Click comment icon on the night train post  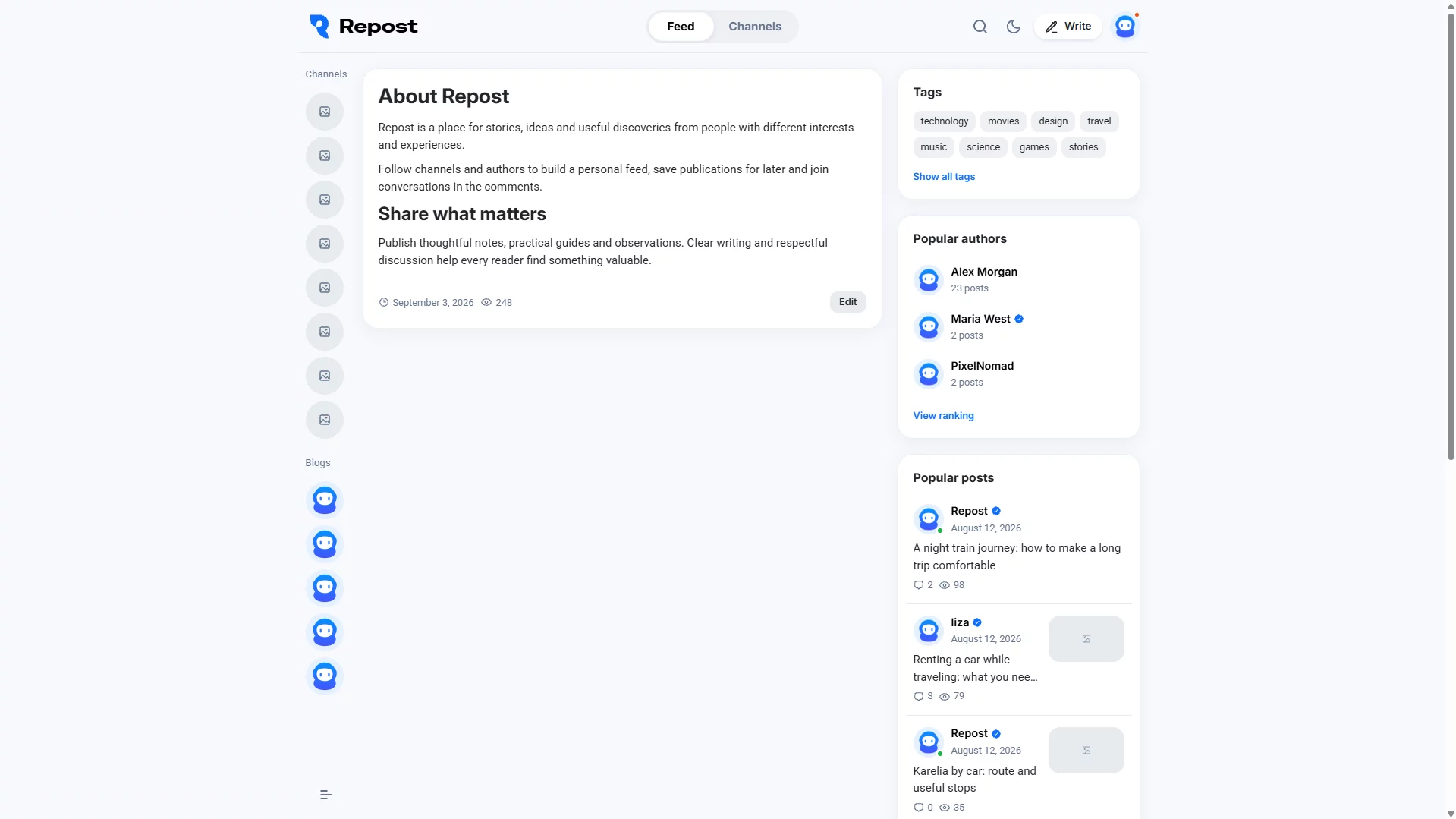(x=918, y=585)
